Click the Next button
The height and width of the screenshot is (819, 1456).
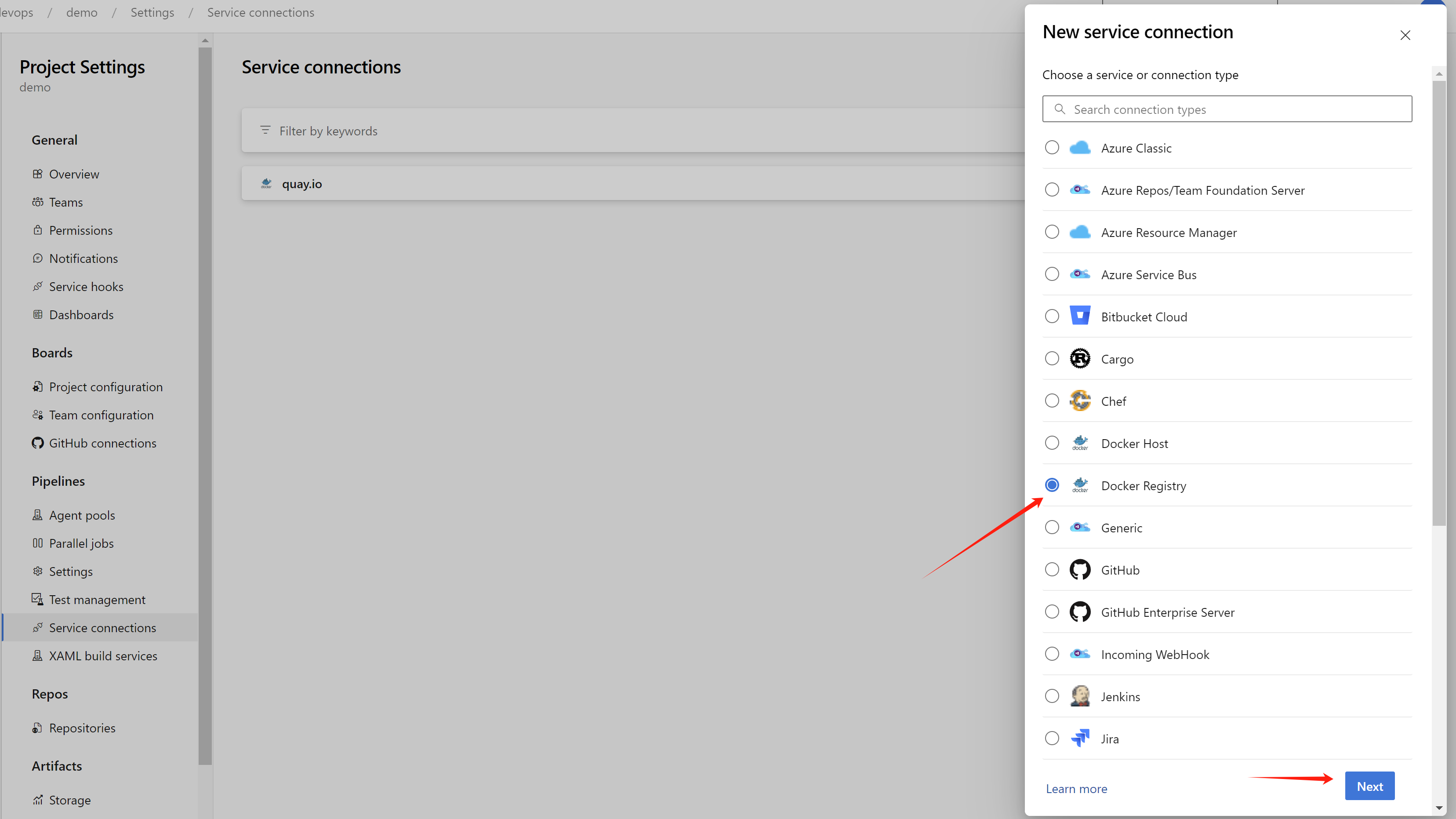click(1369, 786)
